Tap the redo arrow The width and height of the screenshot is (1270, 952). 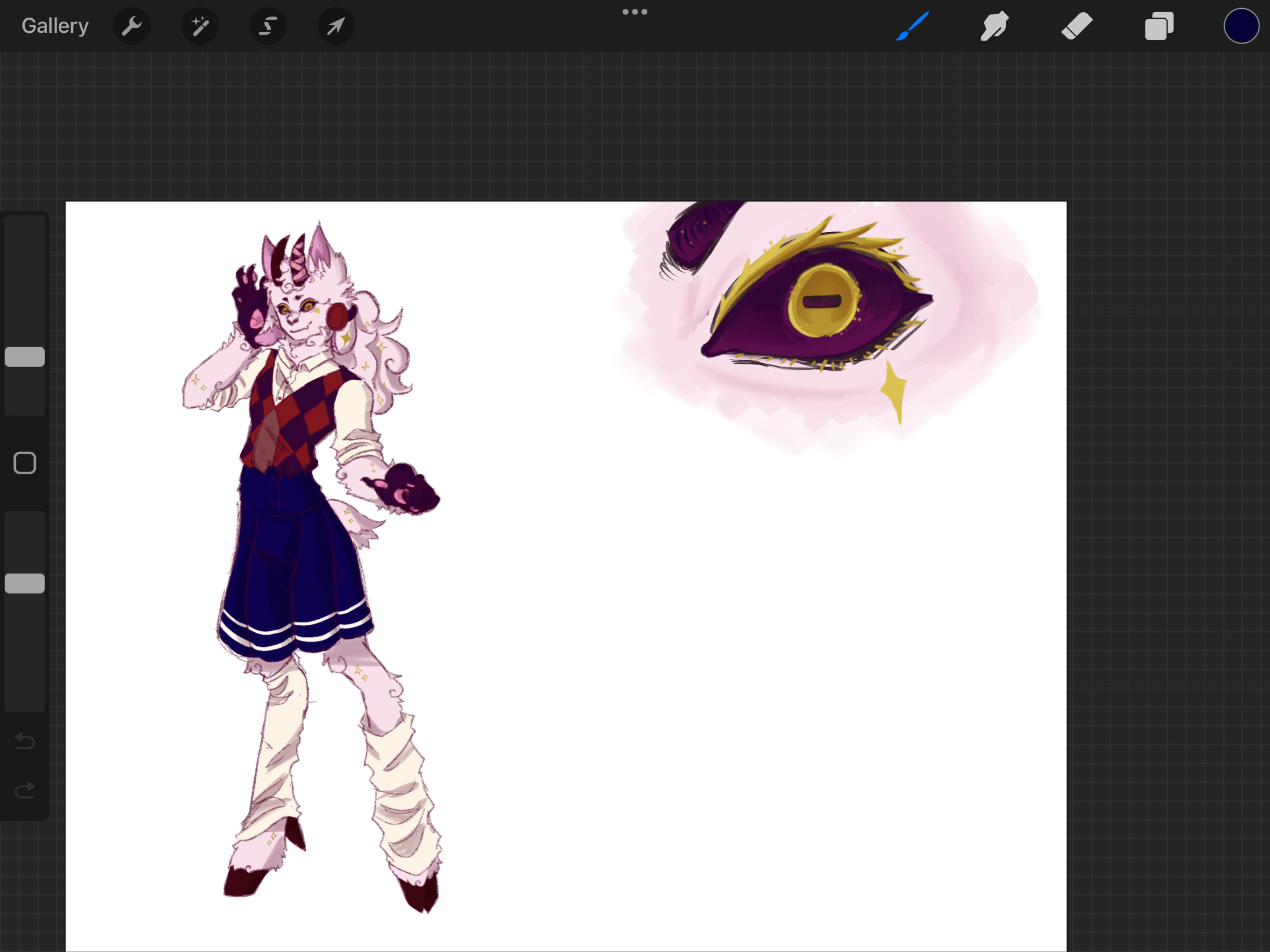tap(25, 790)
